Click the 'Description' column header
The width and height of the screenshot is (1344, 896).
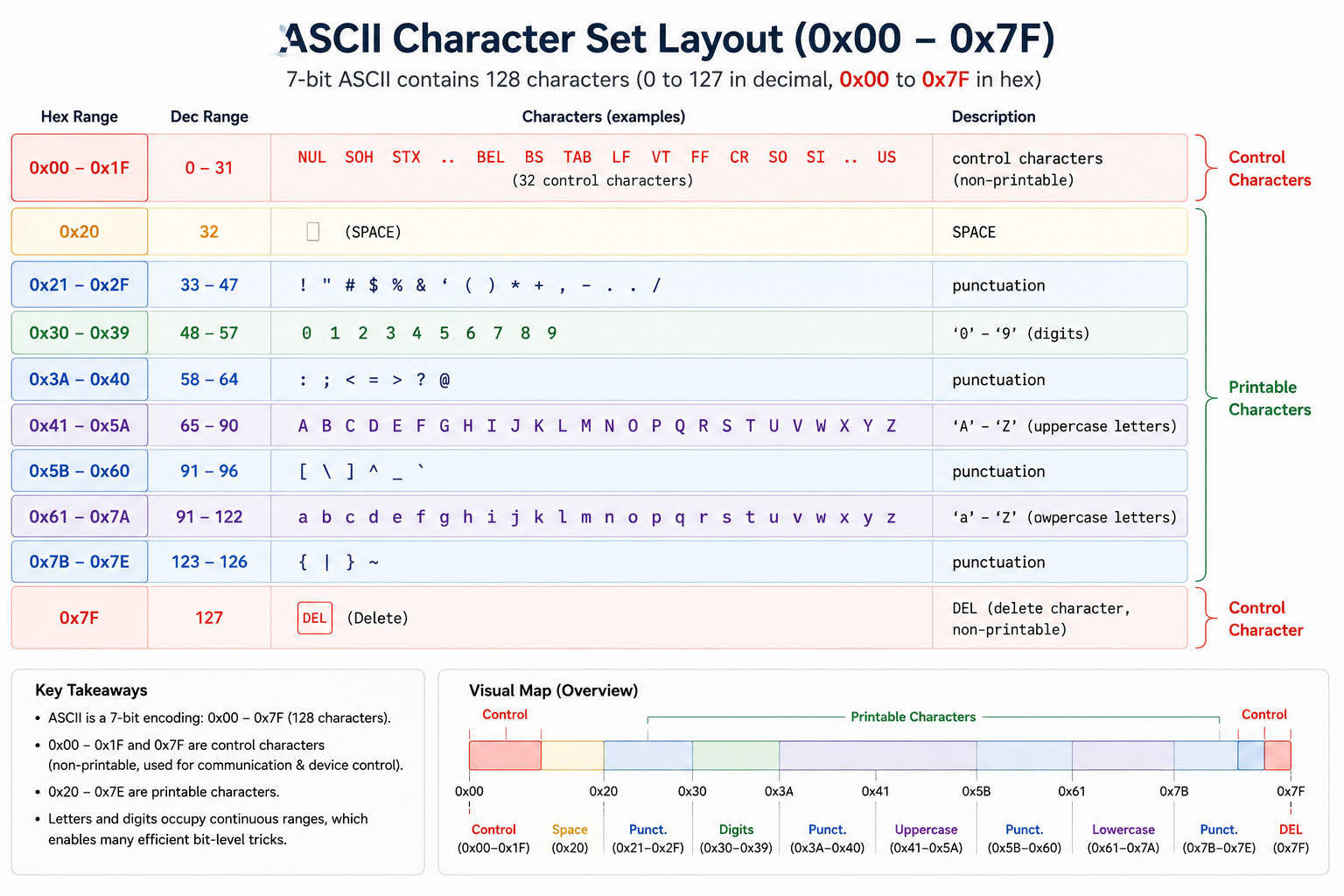[x=993, y=116]
